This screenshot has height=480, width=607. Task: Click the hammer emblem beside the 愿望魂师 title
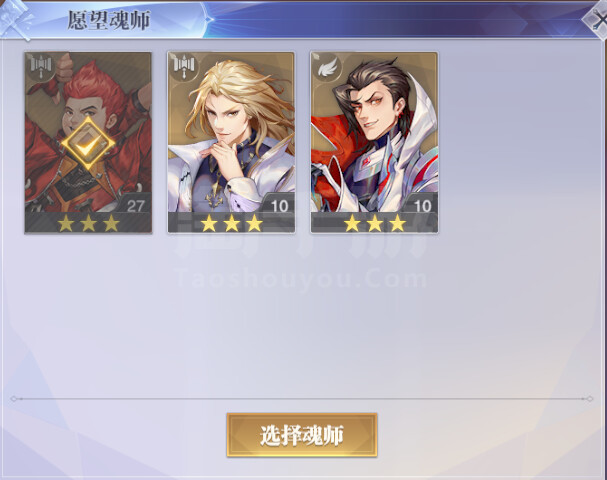[x=16, y=20]
